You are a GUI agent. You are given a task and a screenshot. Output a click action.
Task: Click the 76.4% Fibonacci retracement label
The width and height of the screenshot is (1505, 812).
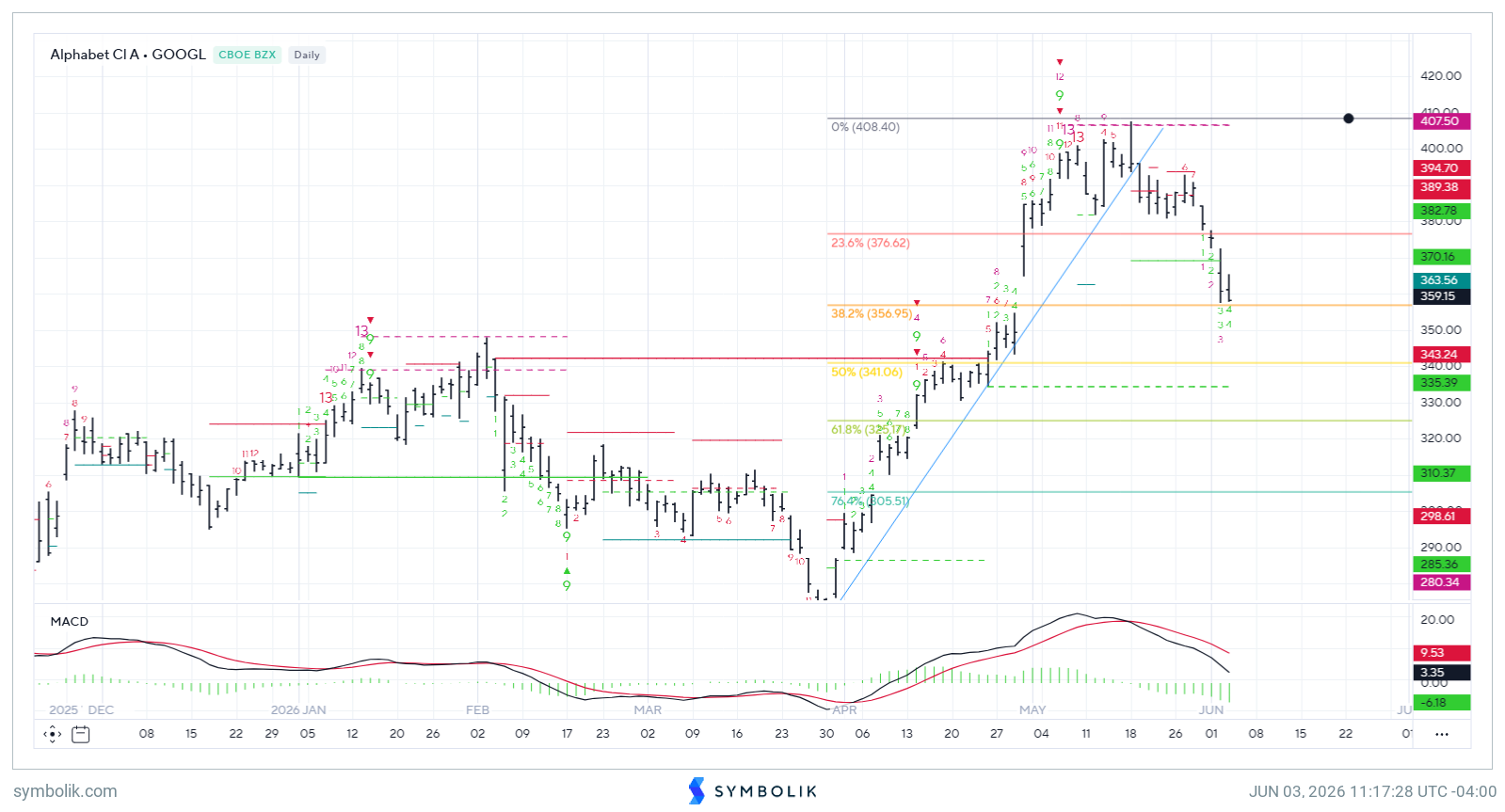(x=871, y=502)
